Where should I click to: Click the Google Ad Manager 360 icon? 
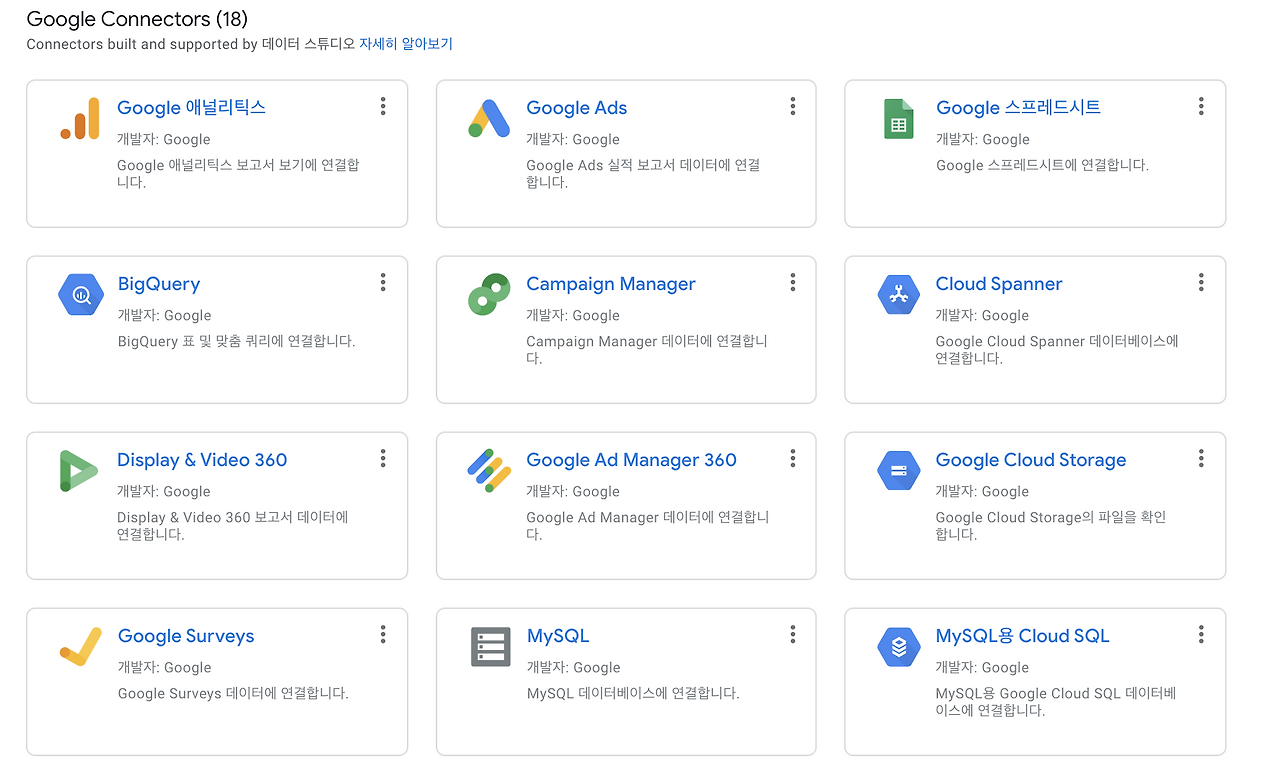pos(490,470)
